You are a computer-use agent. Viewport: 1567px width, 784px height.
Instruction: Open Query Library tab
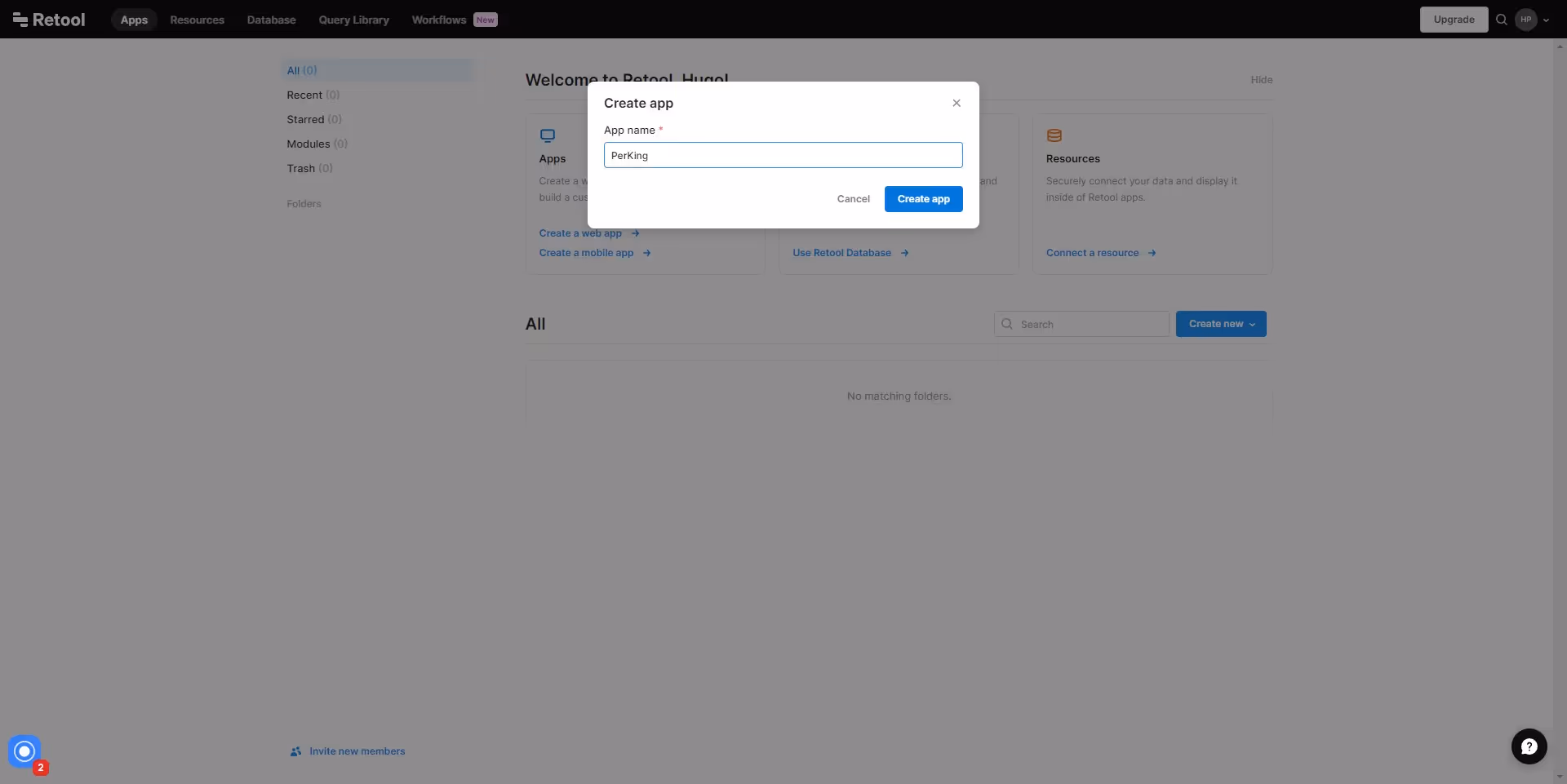pyautogui.click(x=353, y=20)
